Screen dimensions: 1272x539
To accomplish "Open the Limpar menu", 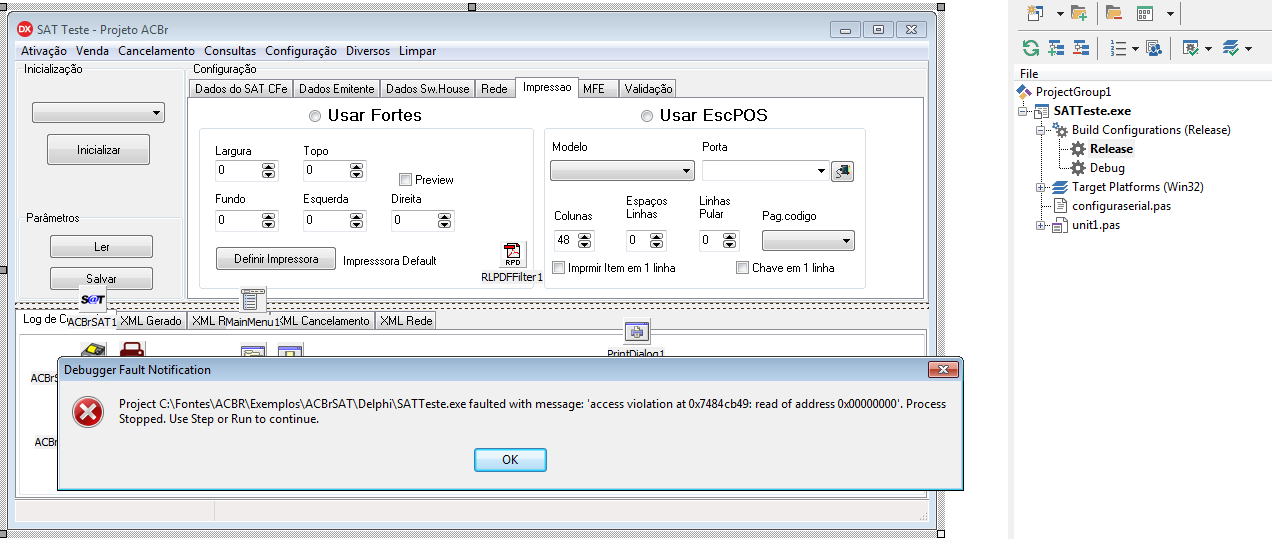I will tap(417, 51).
